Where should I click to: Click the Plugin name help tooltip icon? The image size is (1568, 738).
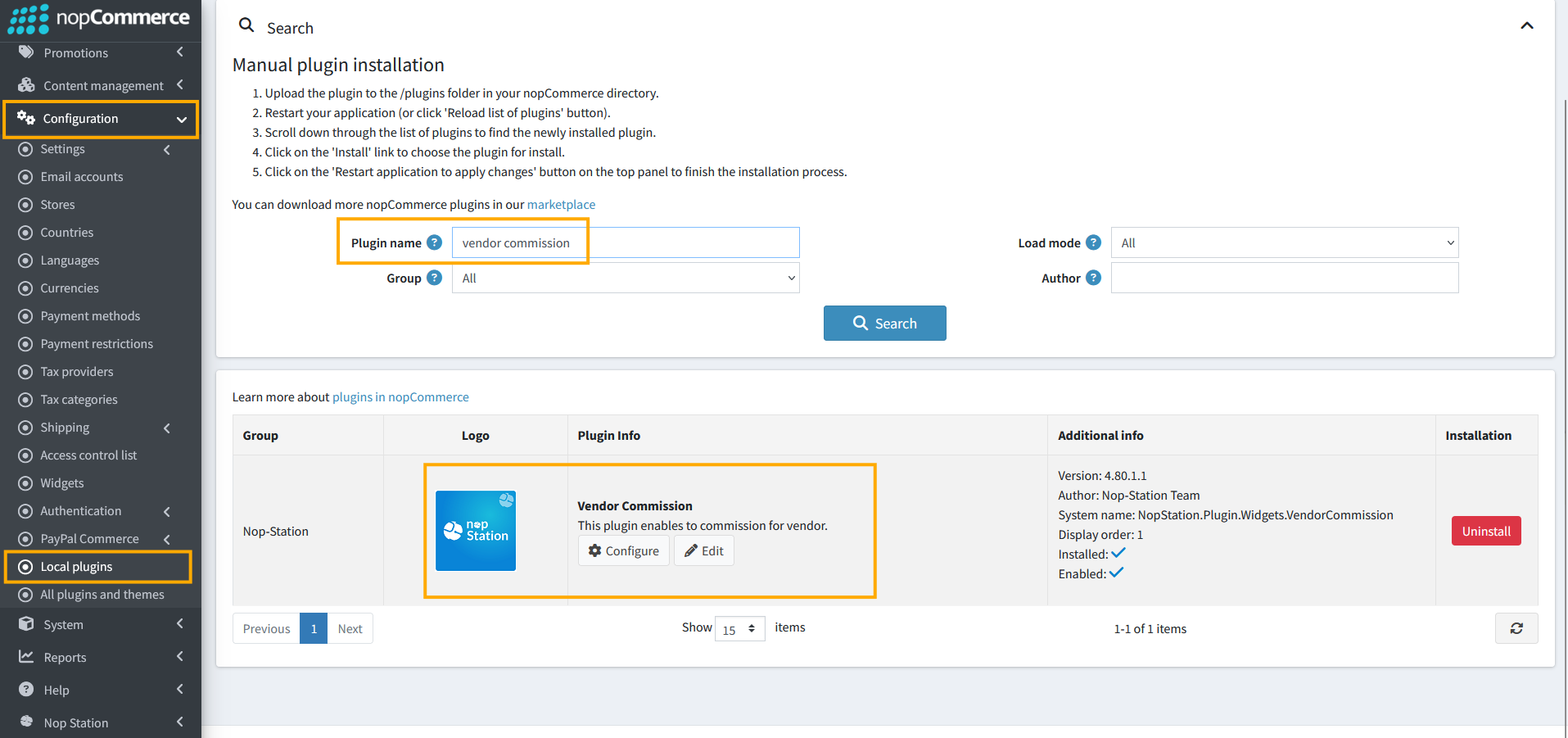[x=435, y=242]
